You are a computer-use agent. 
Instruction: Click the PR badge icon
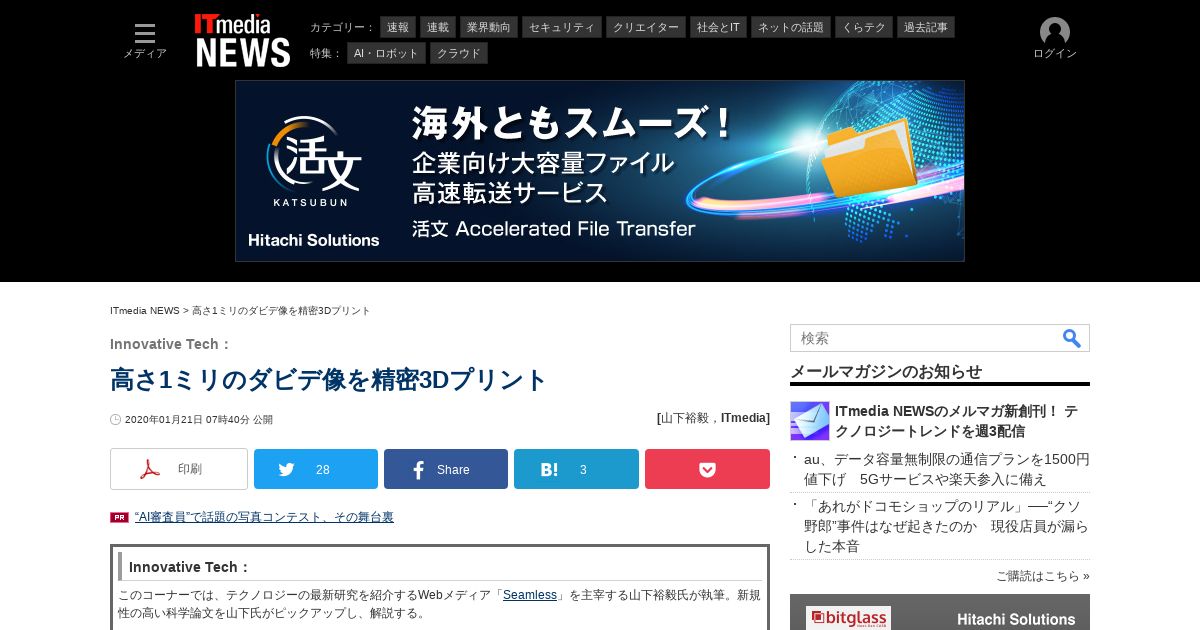pyautogui.click(x=119, y=517)
